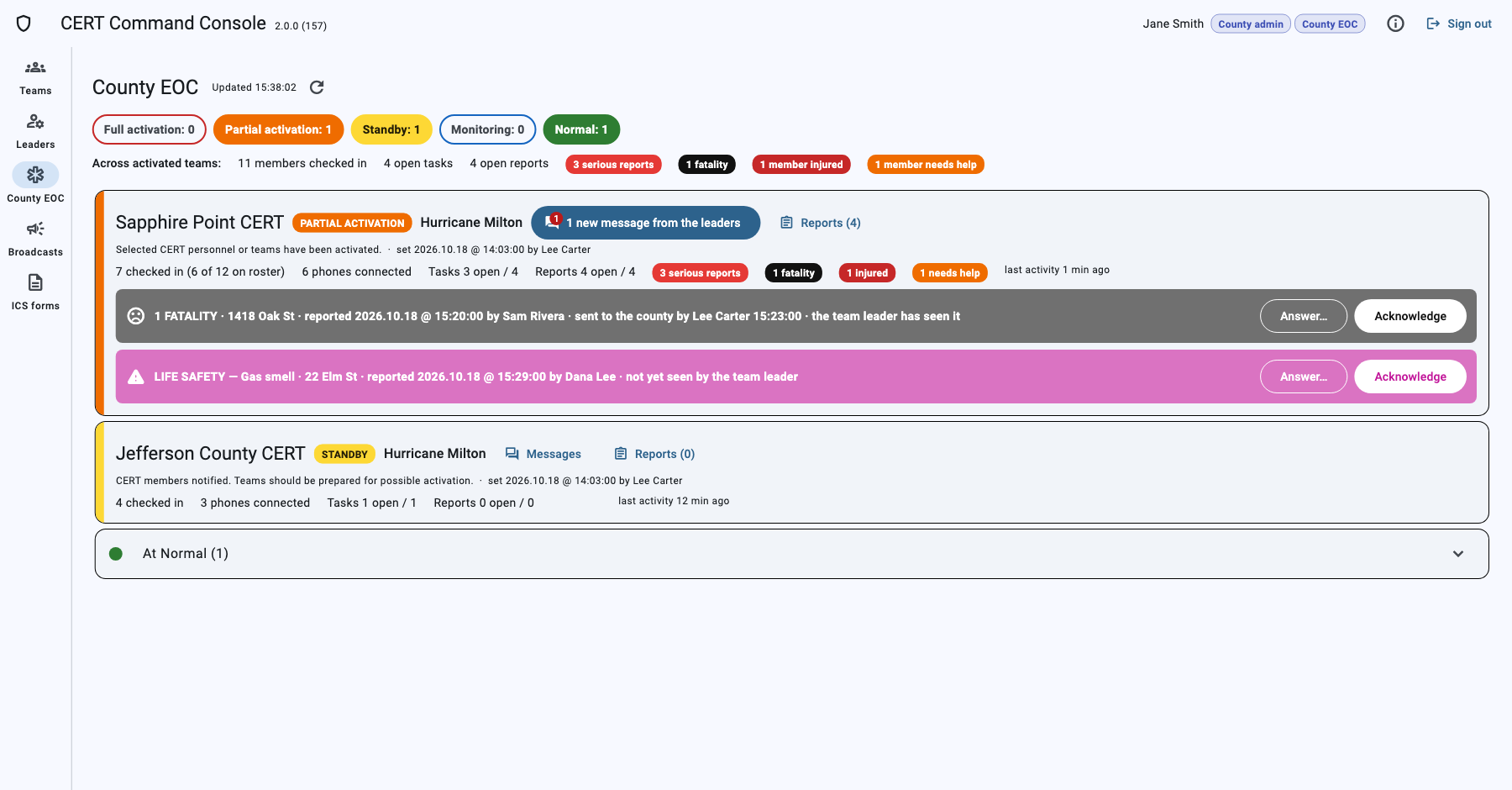Click the County EOC role badge
The height and width of the screenshot is (790, 1512).
pos(1330,24)
